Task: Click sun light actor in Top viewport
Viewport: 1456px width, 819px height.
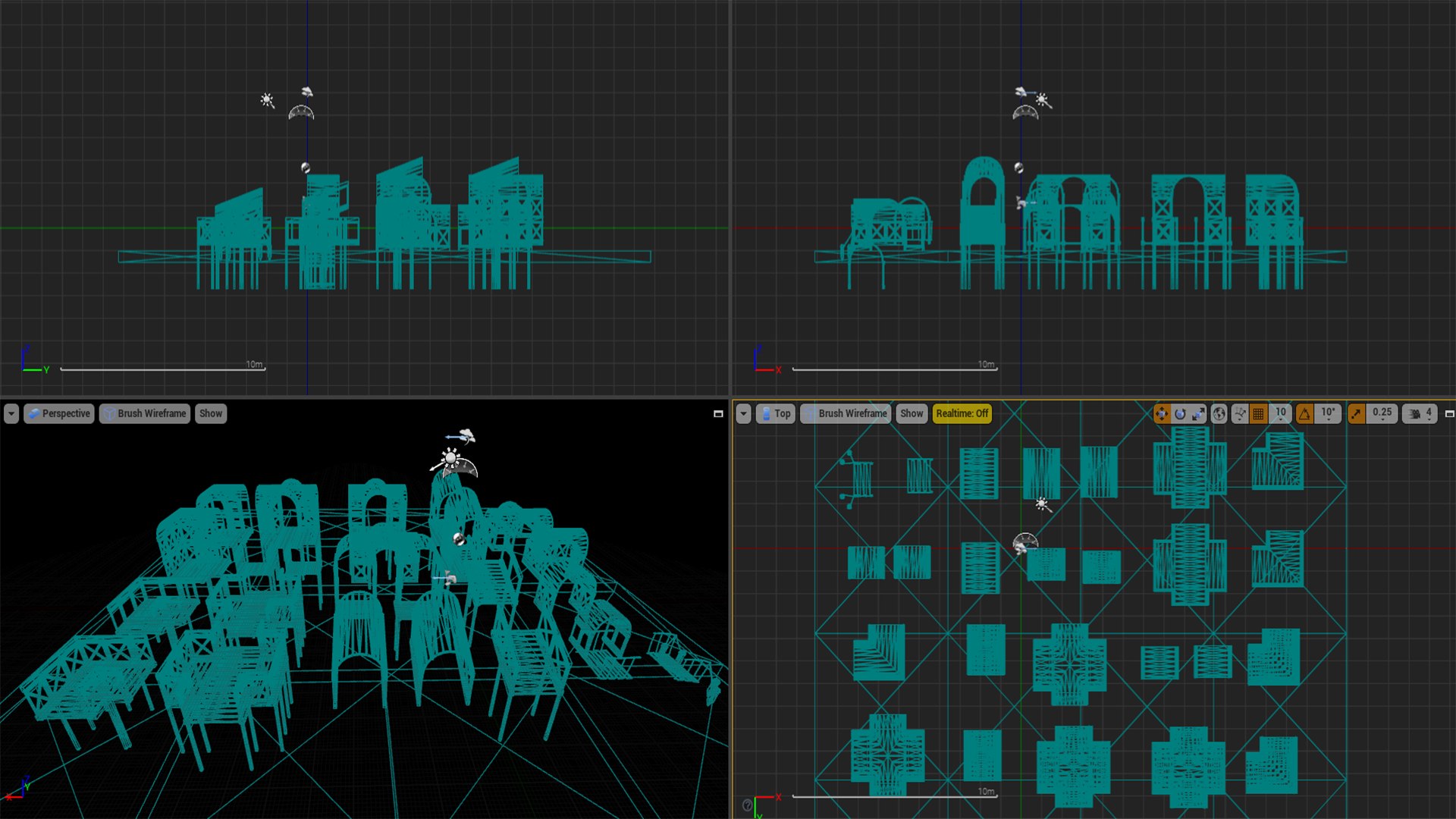Action: pyautogui.click(x=1043, y=504)
